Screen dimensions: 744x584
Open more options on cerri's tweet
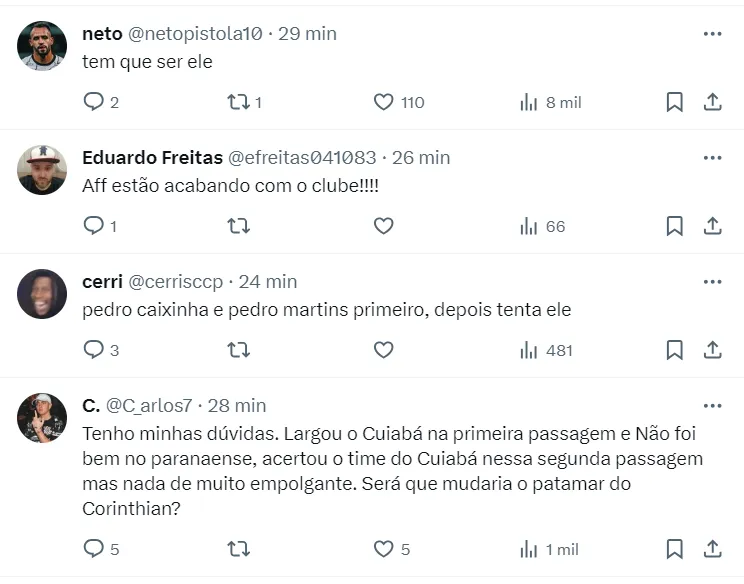coord(712,281)
